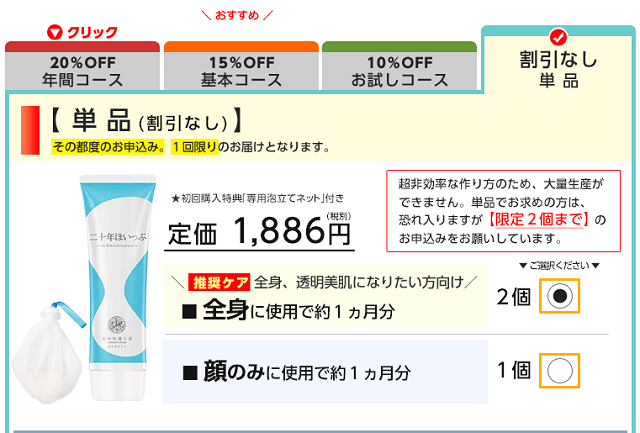Viewport: 640px width, 433px height.
Task: Choose the 顔のみに使用で約1ヵ月分 option row
Action: coord(325,371)
